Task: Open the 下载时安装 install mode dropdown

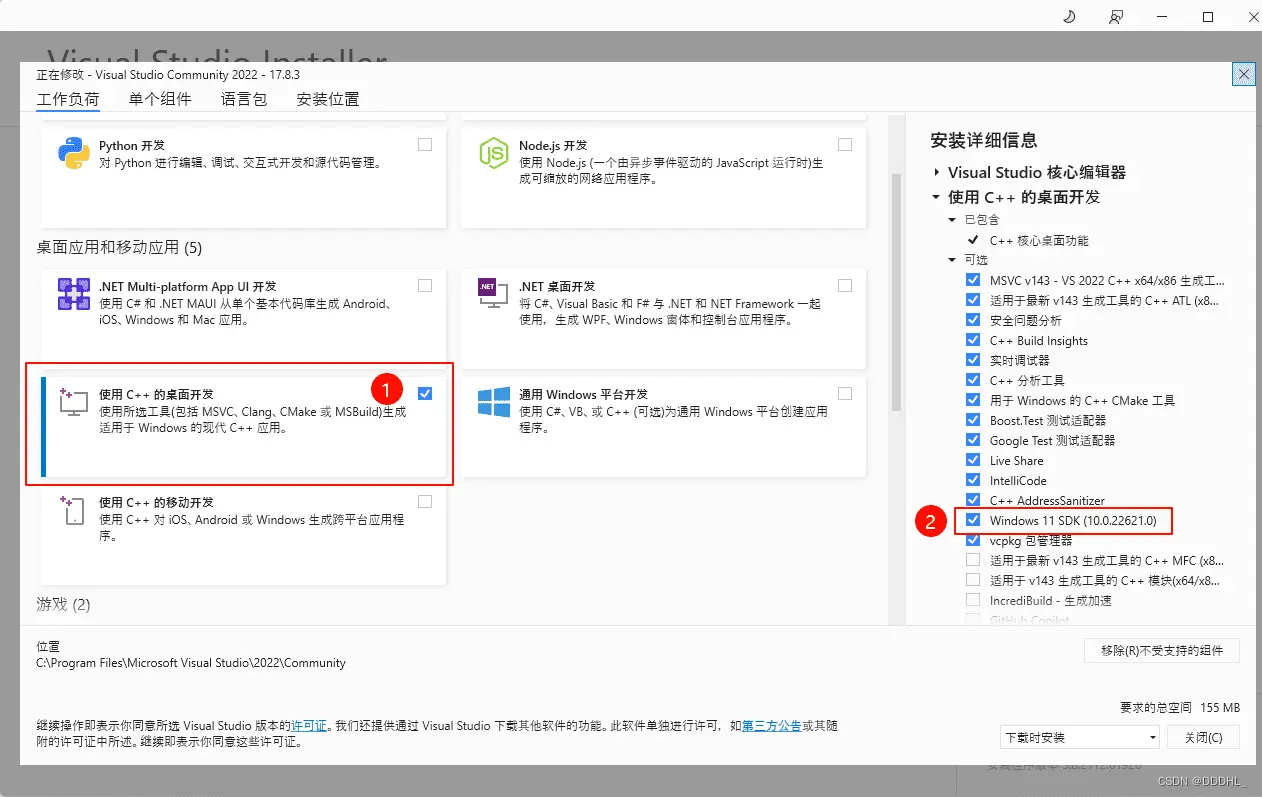Action: pyautogui.click(x=1079, y=737)
